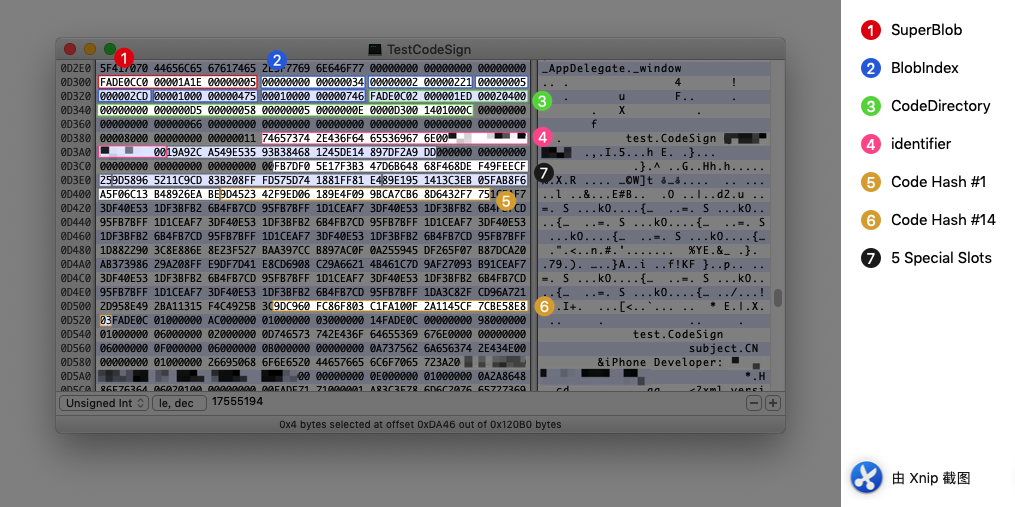
Task: Select hex word 00000221 in row 0D300
Action: [x=448, y=82]
